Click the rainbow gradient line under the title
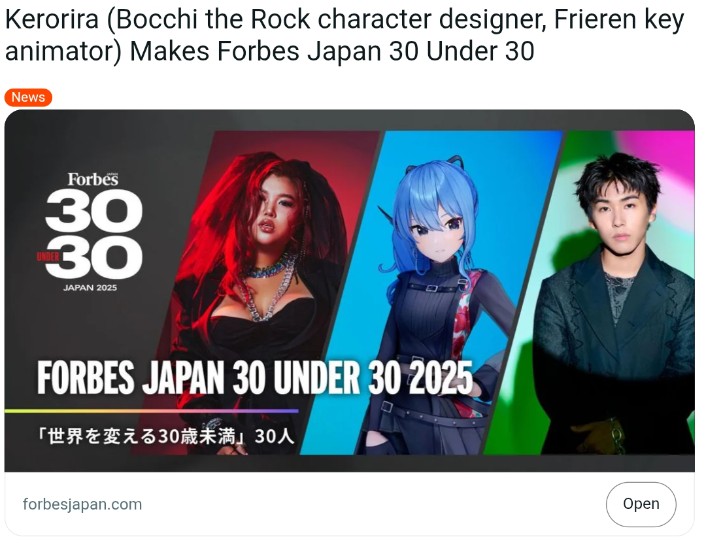This screenshot has height=545, width=706. (x=152, y=411)
